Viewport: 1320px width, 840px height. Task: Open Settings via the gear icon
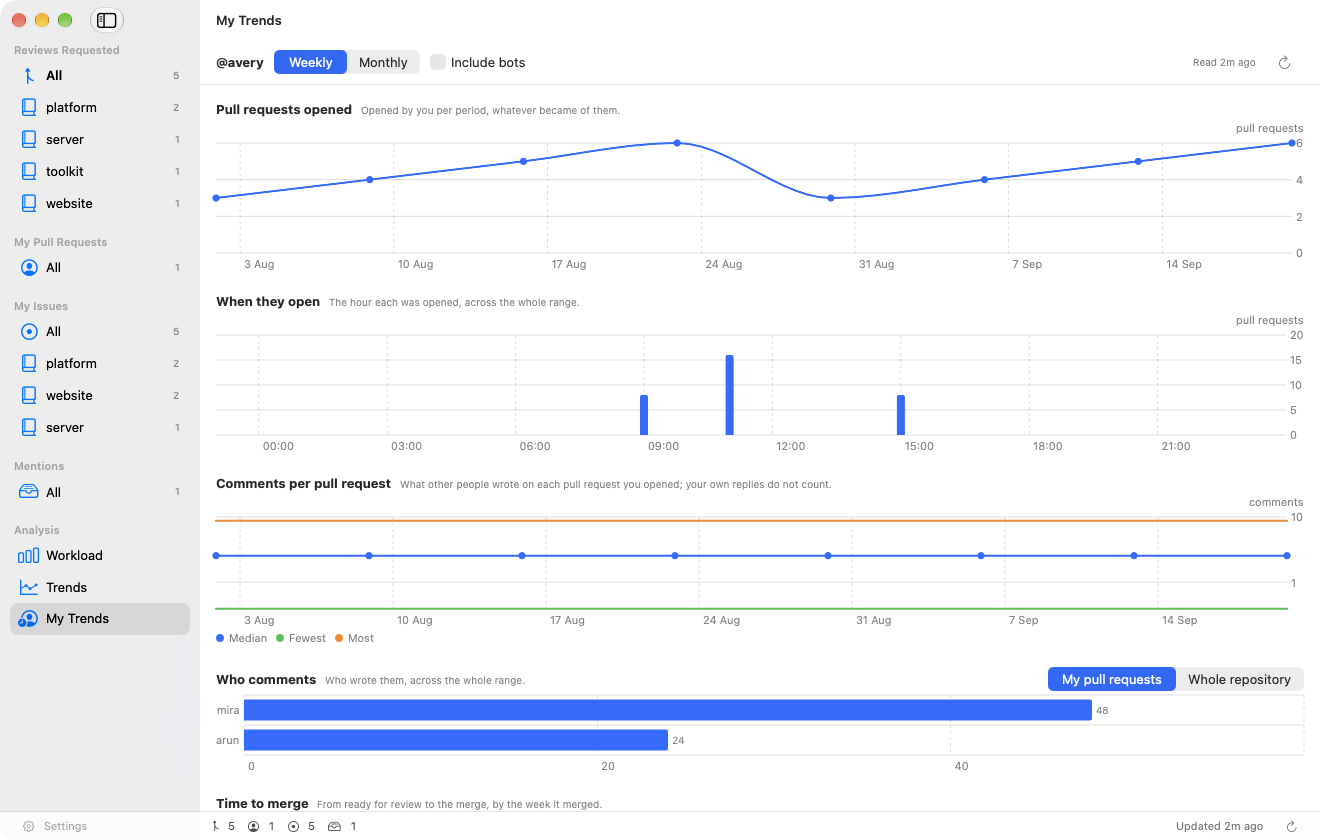[29, 827]
